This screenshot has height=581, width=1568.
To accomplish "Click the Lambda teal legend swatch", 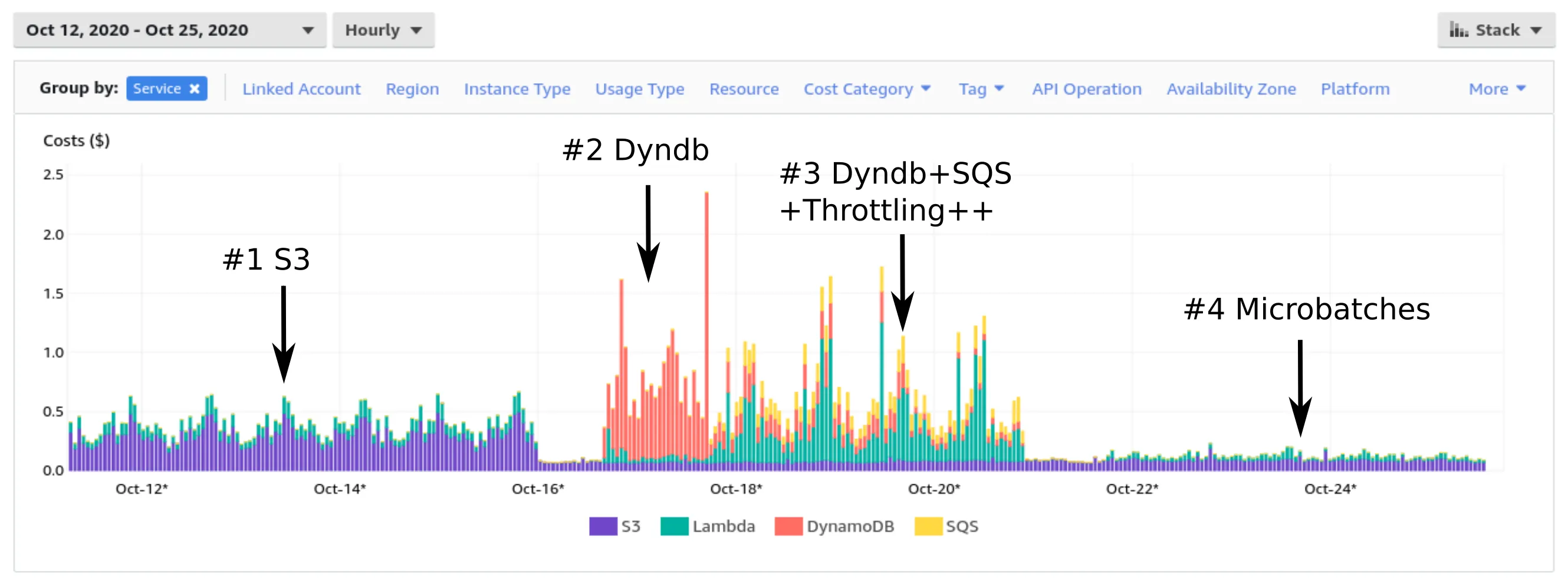I will pos(675,526).
